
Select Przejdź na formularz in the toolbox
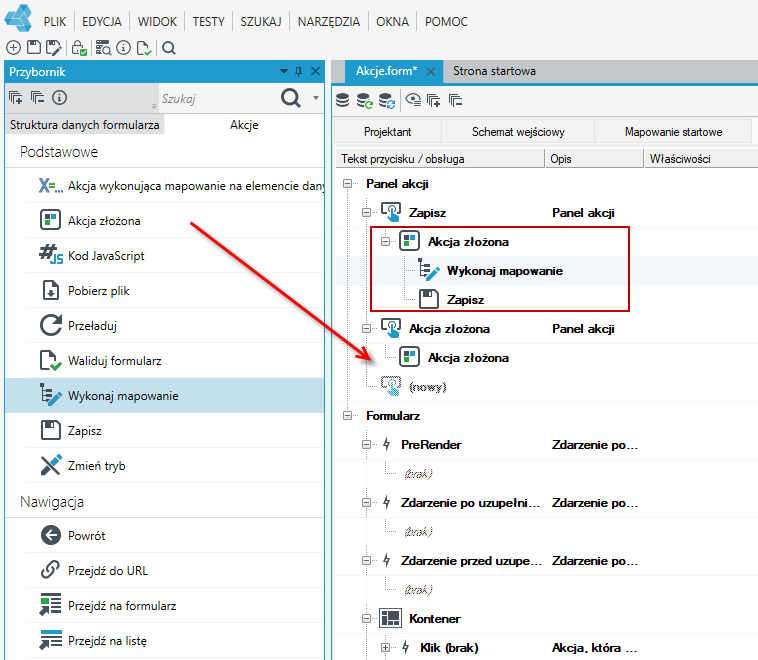(175, 606)
